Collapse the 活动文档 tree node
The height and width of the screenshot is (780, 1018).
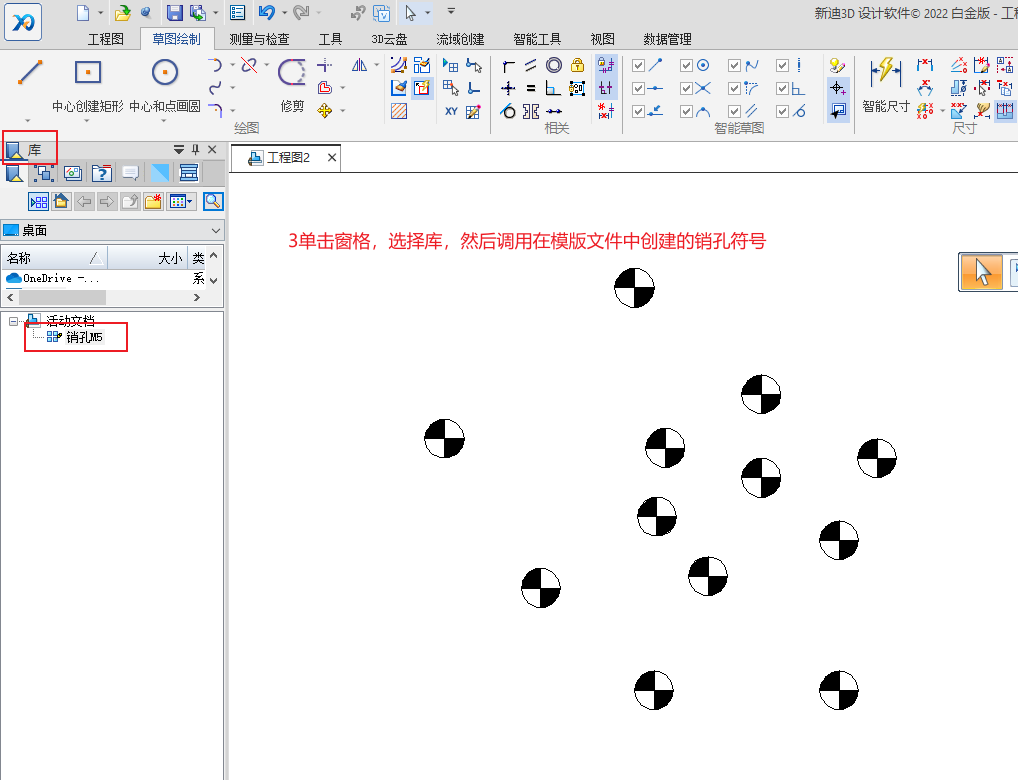[x=14, y=321]
